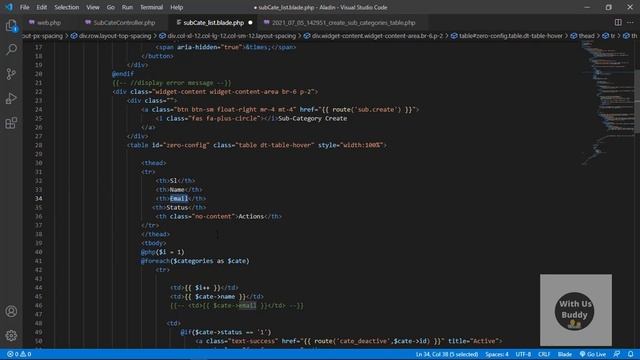Open the Explorer view in activity bar

pos(11,26)
